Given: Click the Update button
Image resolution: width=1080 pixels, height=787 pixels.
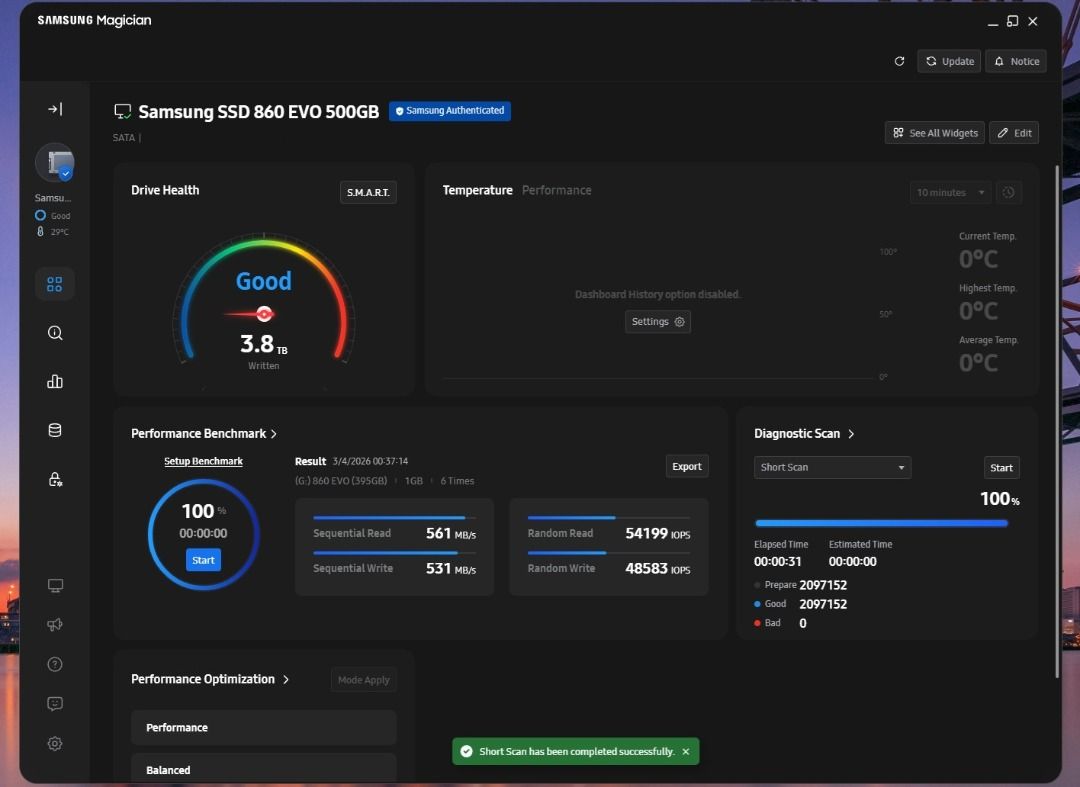Looking at the screenshot, I should (x=949, y=61).
